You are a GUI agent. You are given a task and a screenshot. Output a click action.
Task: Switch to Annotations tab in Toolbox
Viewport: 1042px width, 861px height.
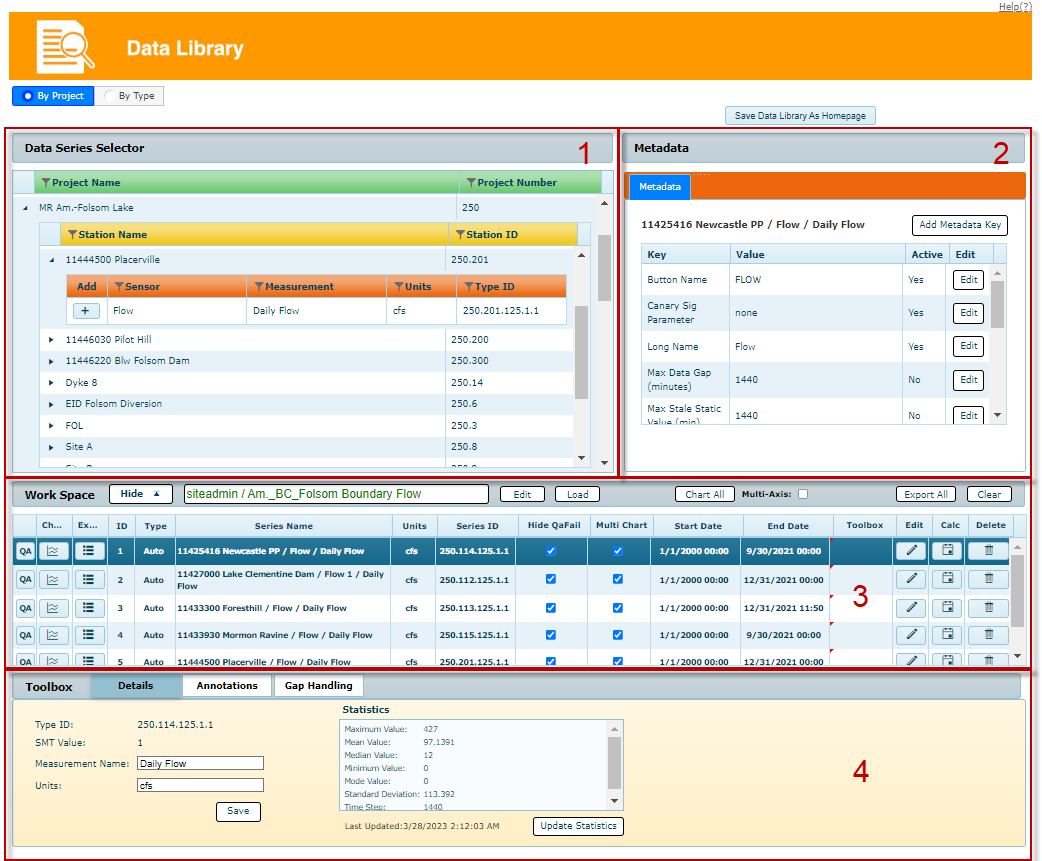coord(227,685)
